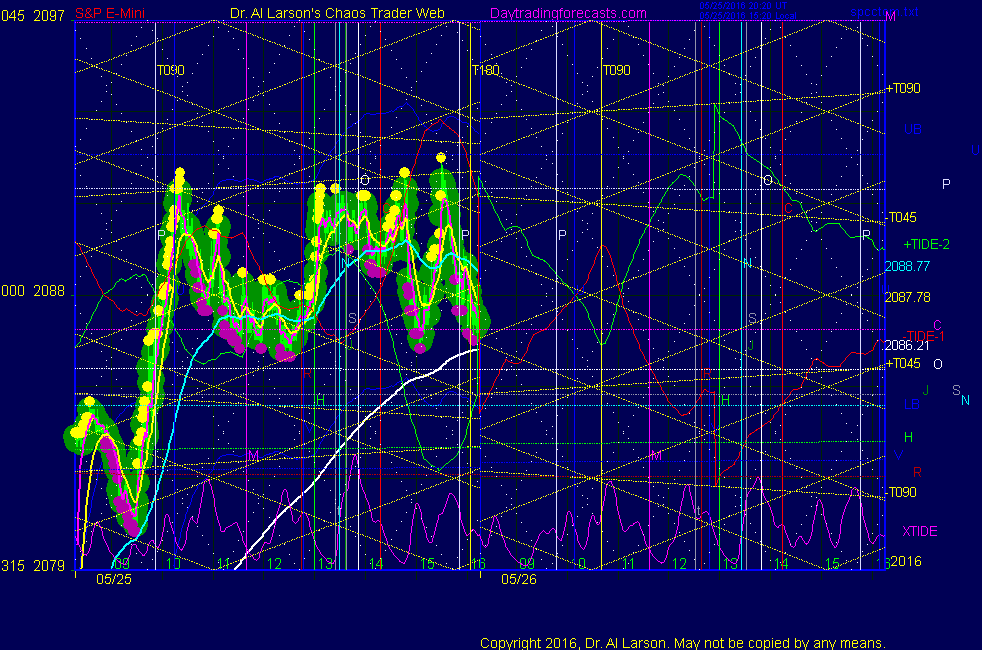This screenshot has height=650, width=982.
Task: Click the 05/26 date label
Action: click(519, 579)
